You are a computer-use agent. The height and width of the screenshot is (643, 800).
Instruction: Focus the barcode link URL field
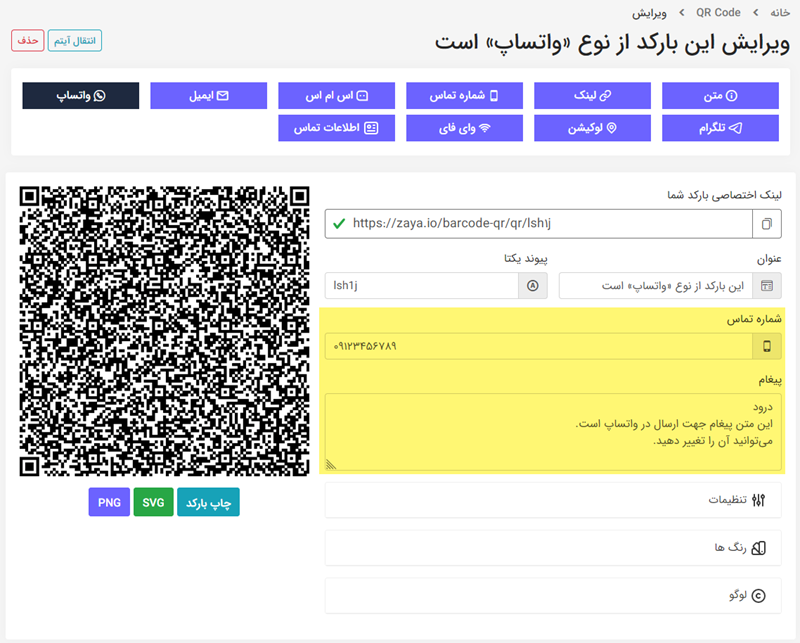click(538, 224)
